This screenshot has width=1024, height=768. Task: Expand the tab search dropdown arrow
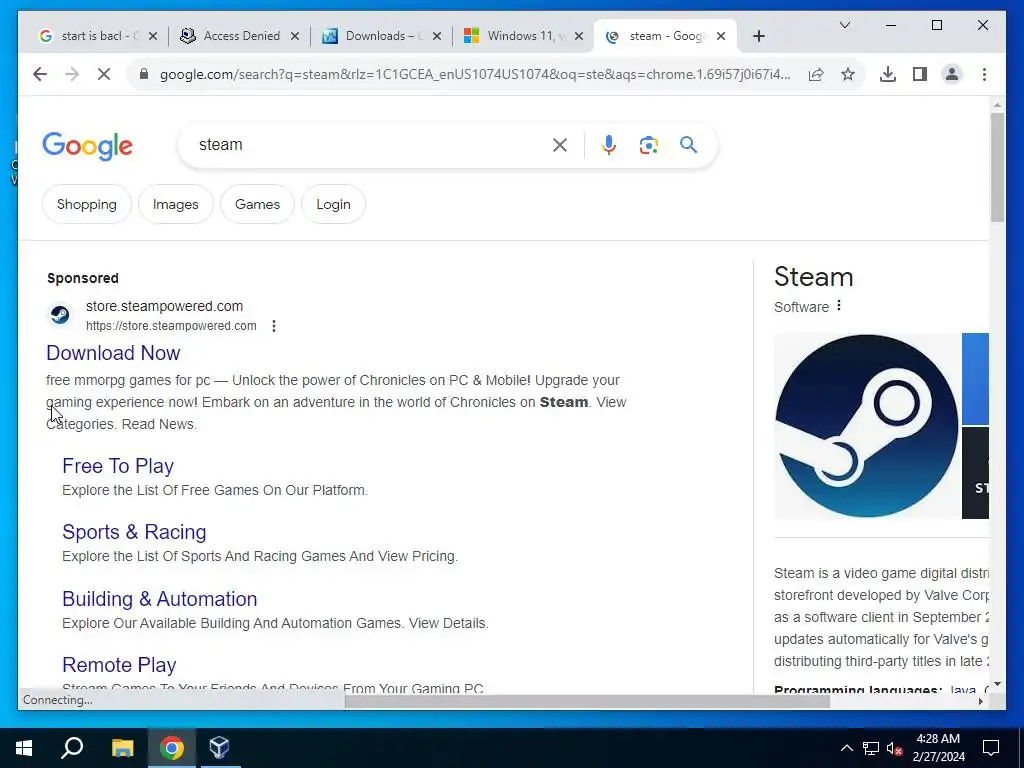[x=845, y=25]
